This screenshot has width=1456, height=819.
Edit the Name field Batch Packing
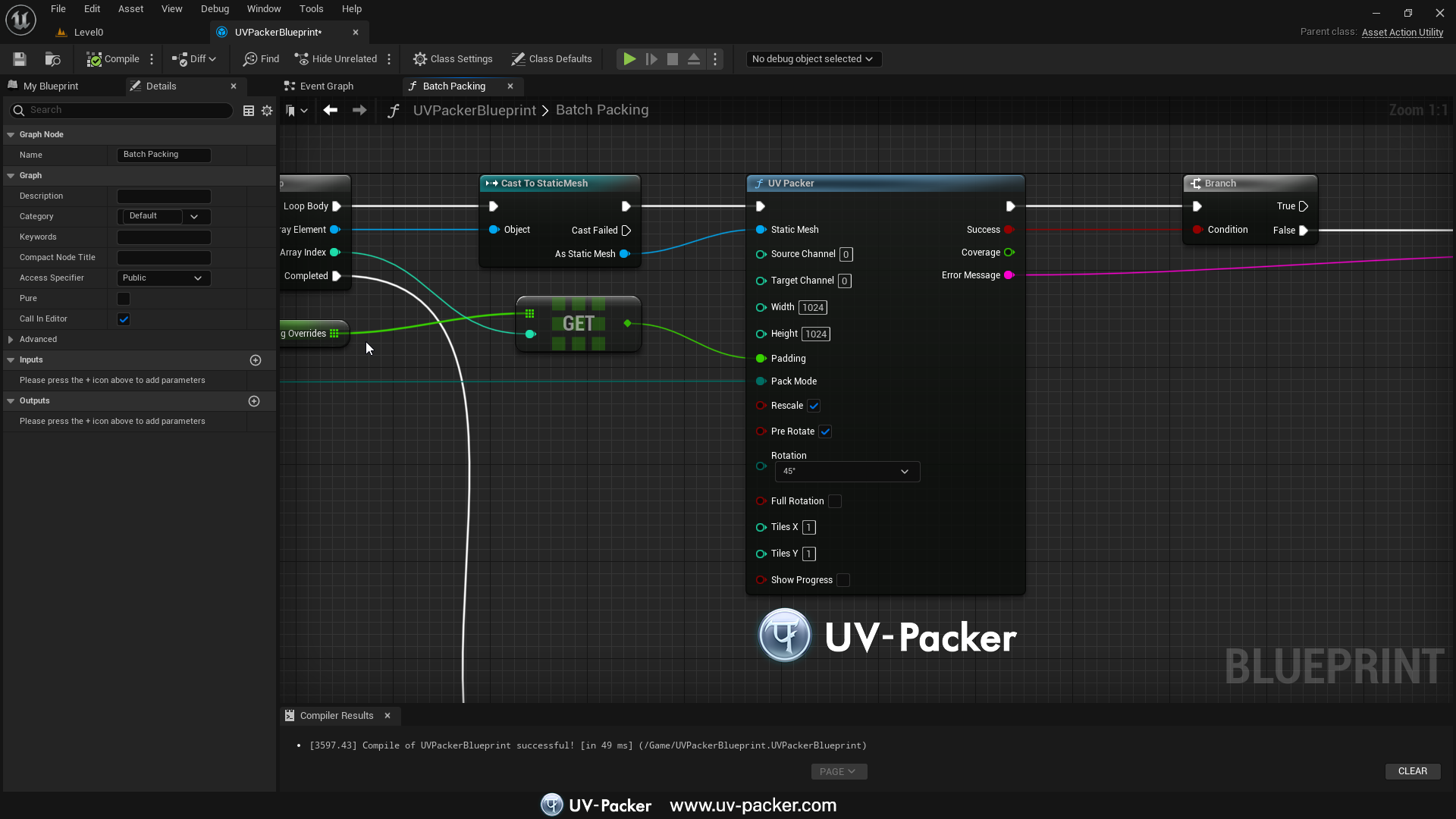tap(164, 155)
